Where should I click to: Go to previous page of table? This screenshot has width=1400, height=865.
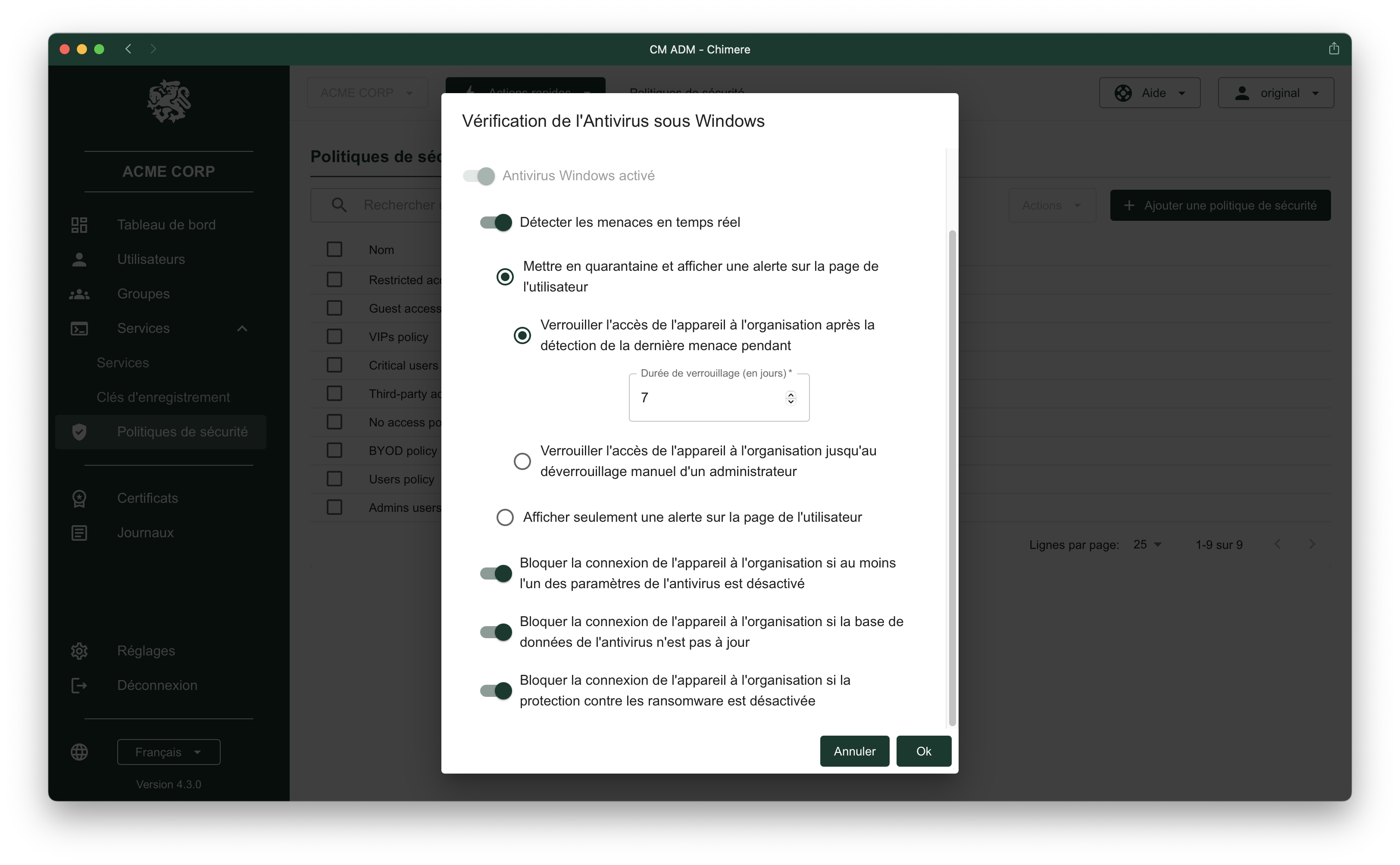1277,544
